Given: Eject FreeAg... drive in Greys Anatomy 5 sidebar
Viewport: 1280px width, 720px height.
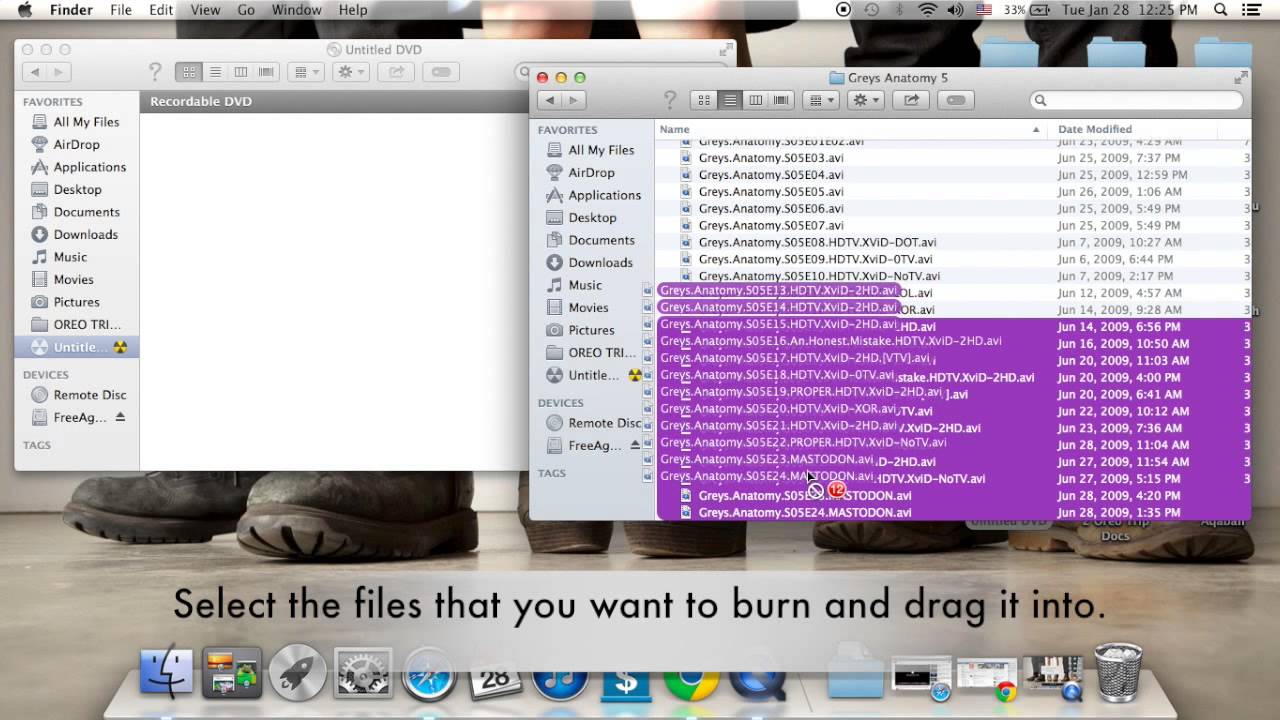Looking at the screenshot, I should 636,445.
